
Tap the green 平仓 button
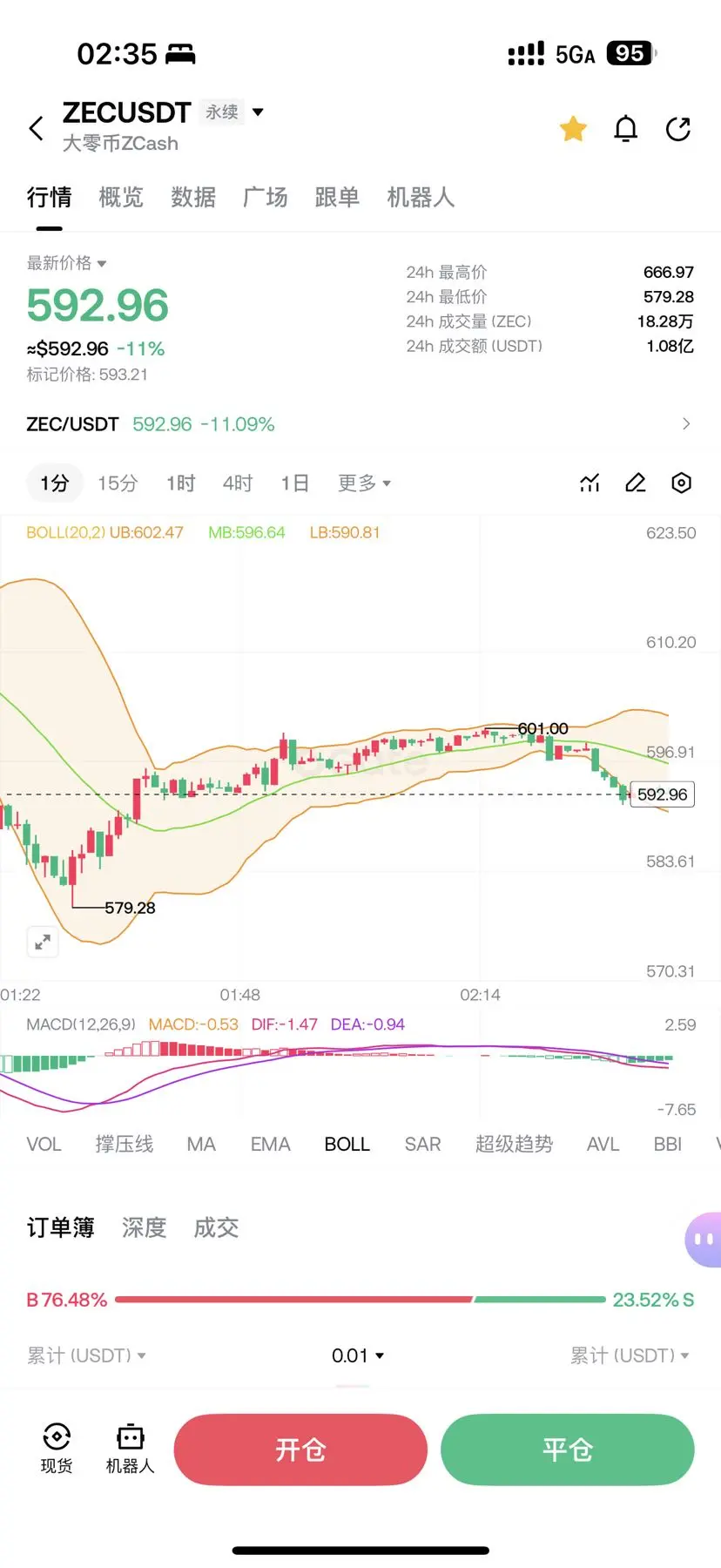click(x=568, y=1450)
